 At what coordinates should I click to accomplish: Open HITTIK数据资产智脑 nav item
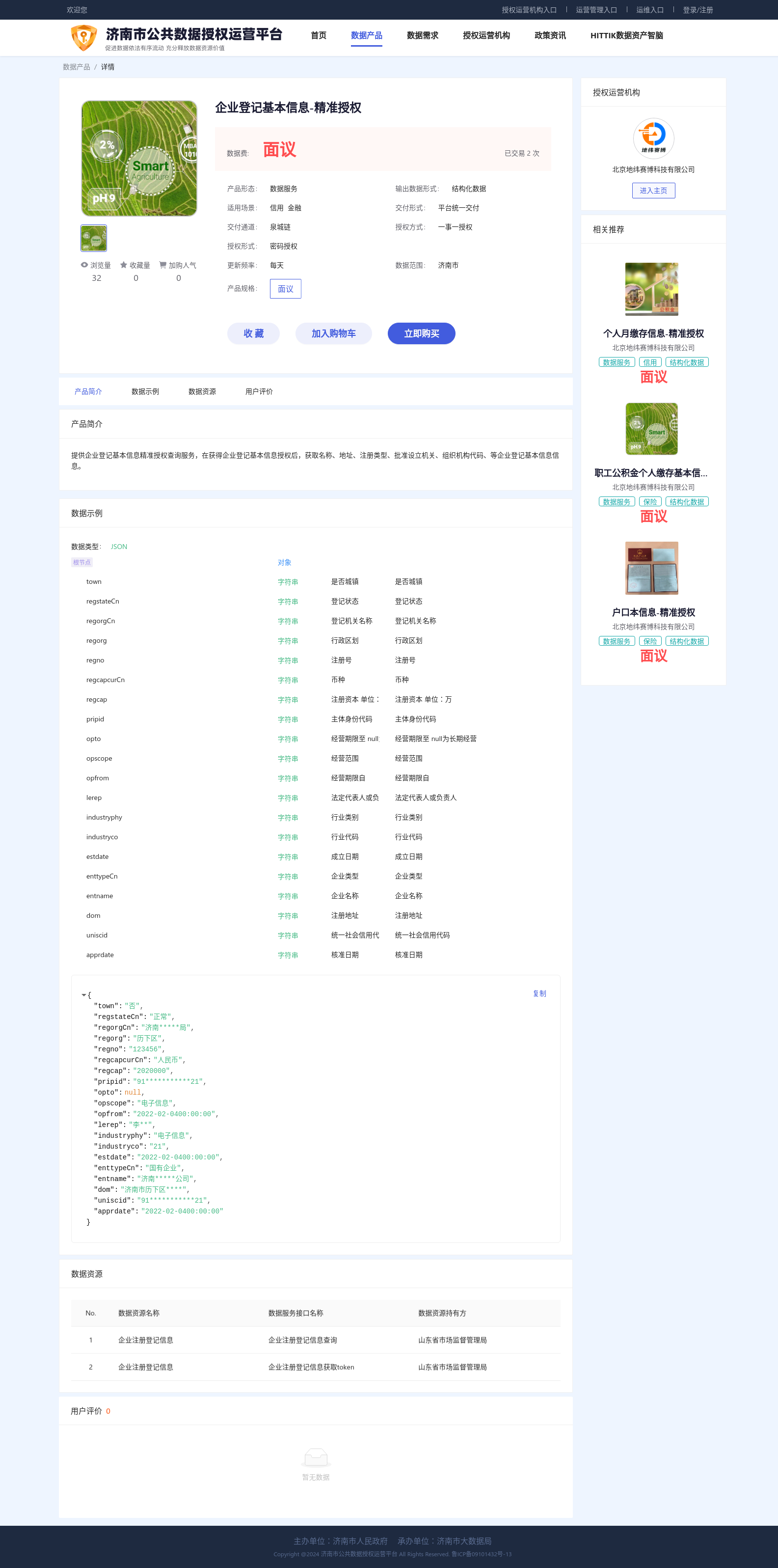[626, 35]
